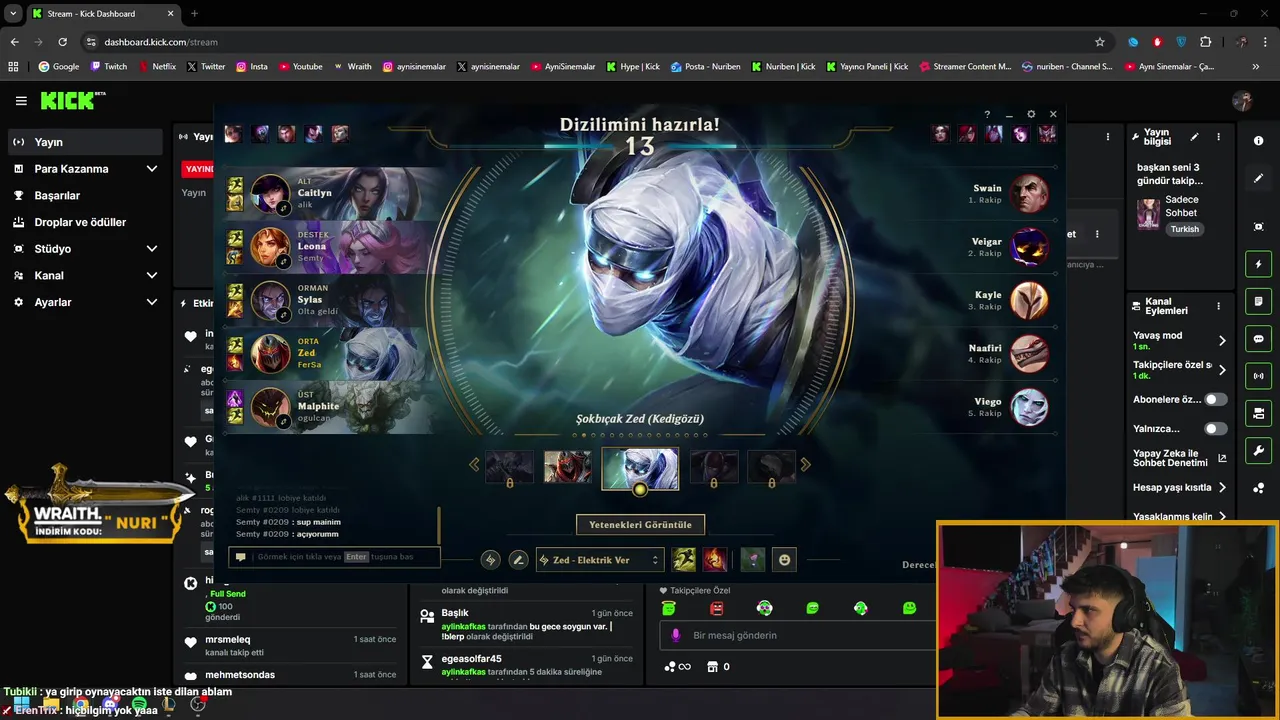Click the Swain enemy portrait
Viewport: 1280px width, 720px height.
[1028, 193]
